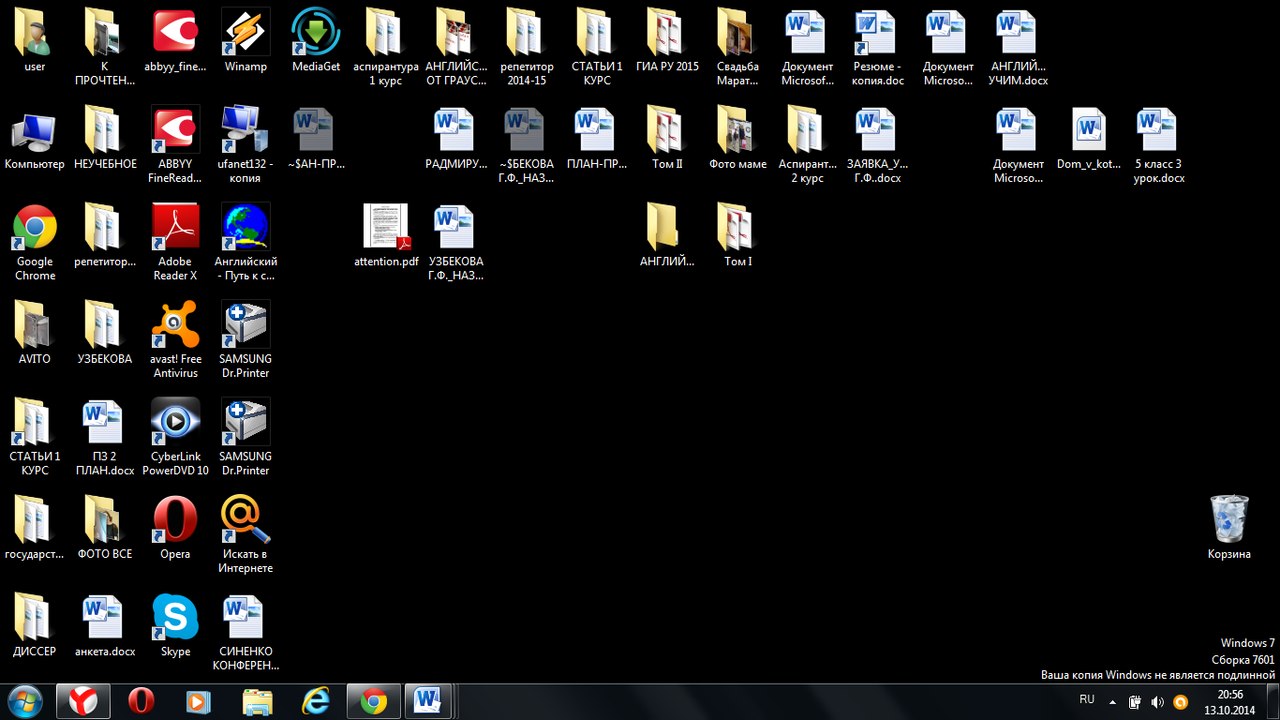Image resolution: width=1280 pixels, height=720 pixels.
Task: Select СИНЕНКО КОНФЕРЕН... document
Action: click(x=245, y=630)
